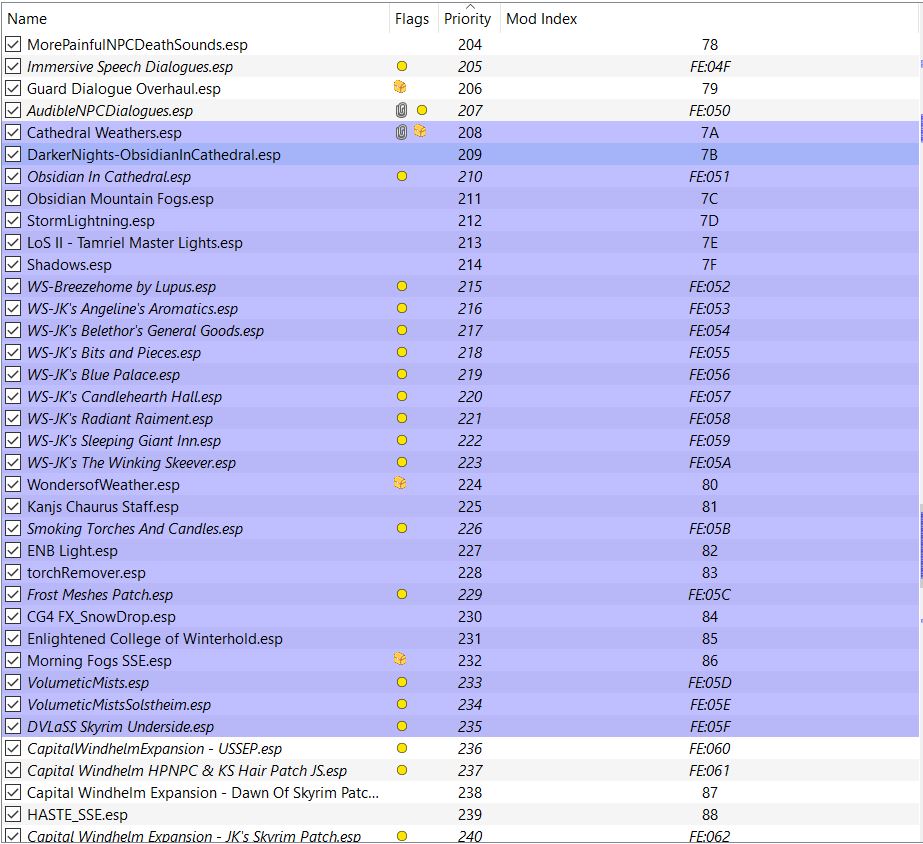Click the yellow dot flag for AudibleNPCDialogues.esp
This screenshot has width=923, height=844.
[x=422, y=110]
